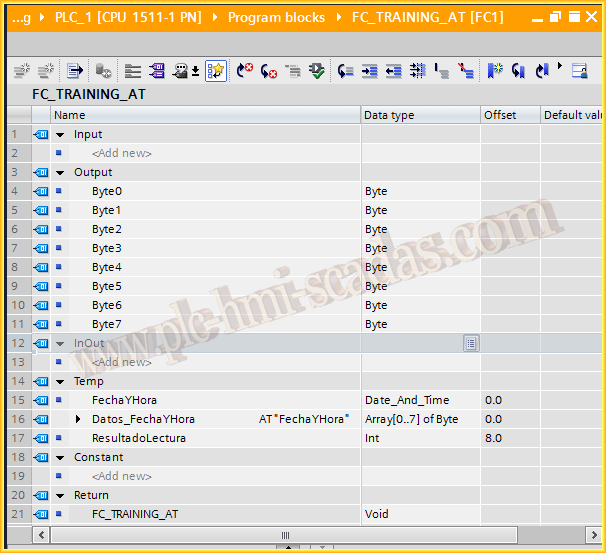Click the purple-striped list icon in toolbar

coord(157,71)
